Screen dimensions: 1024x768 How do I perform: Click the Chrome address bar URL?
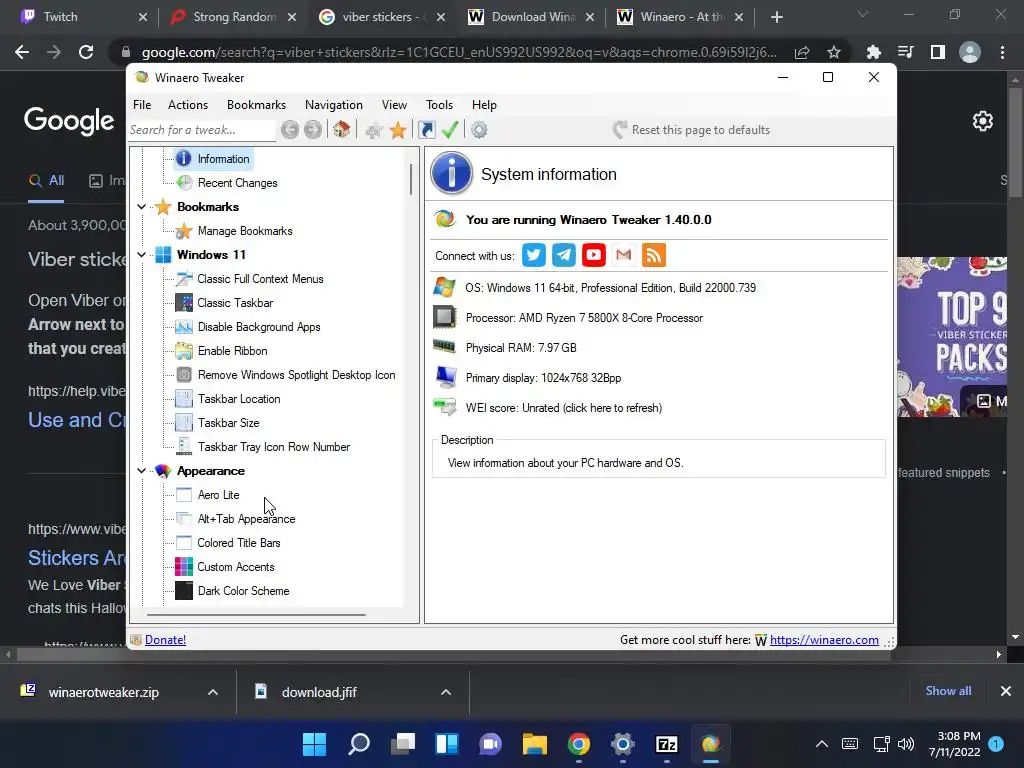tap(458, 52)
